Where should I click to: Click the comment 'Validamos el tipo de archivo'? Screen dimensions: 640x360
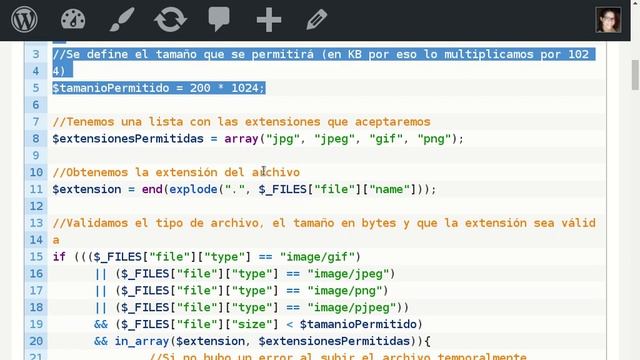coord(324,223)
